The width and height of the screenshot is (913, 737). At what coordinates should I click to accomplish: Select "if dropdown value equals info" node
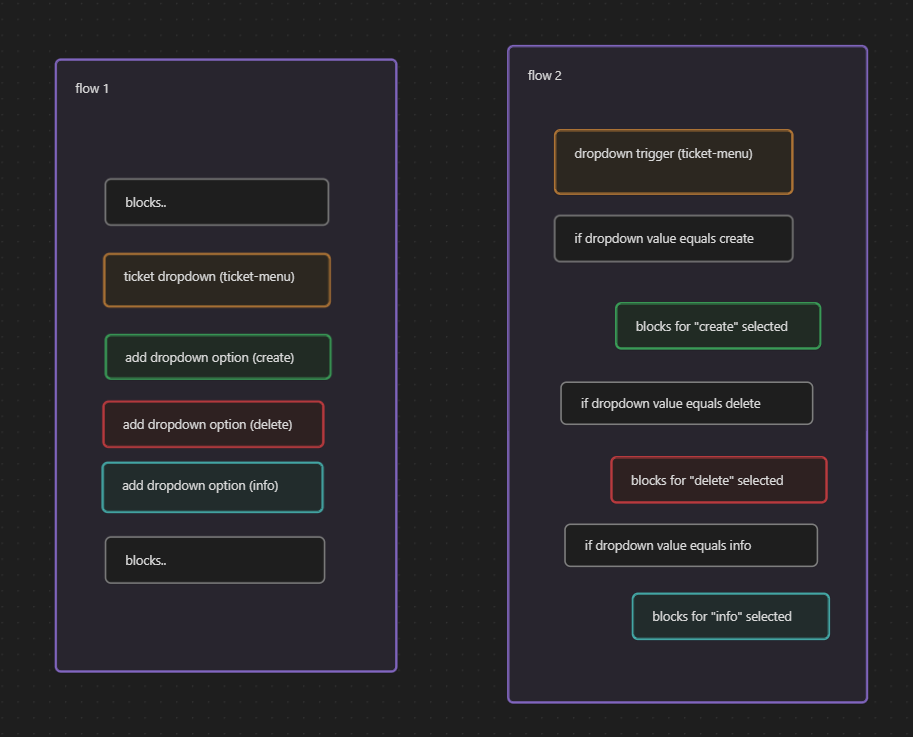pos(691,545)
